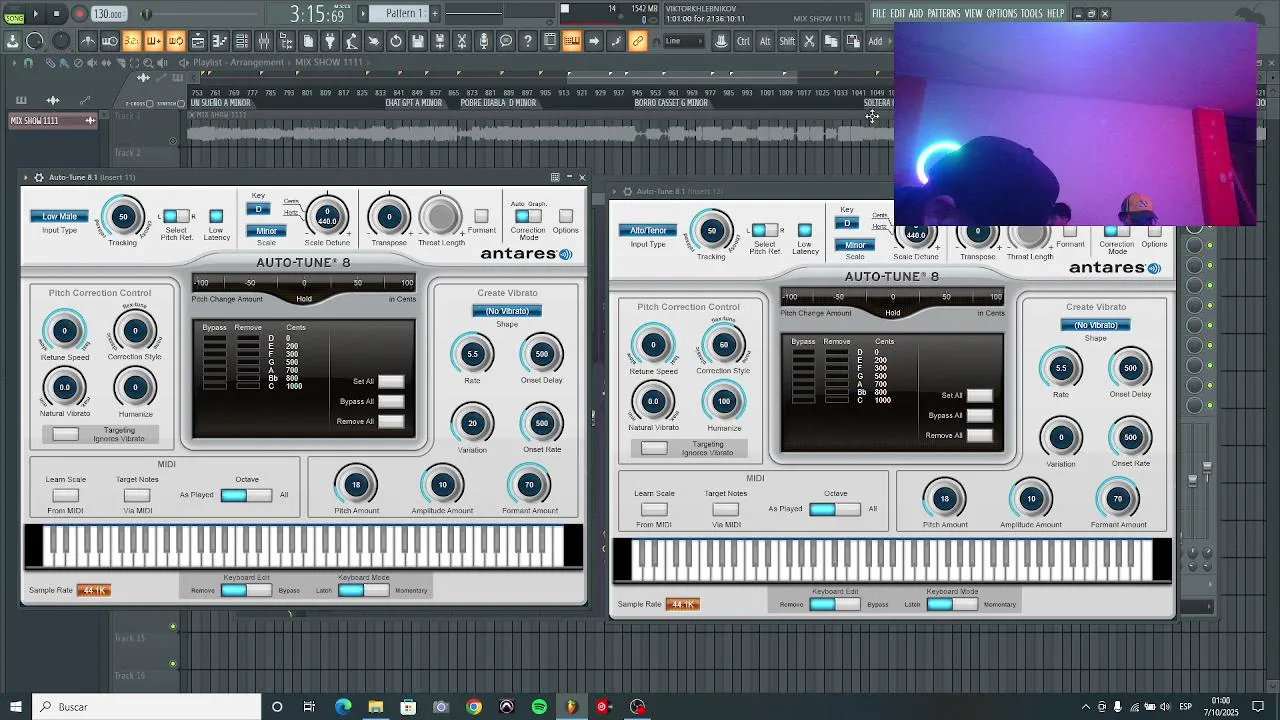Add new pattern with plus button

point(433,13)
